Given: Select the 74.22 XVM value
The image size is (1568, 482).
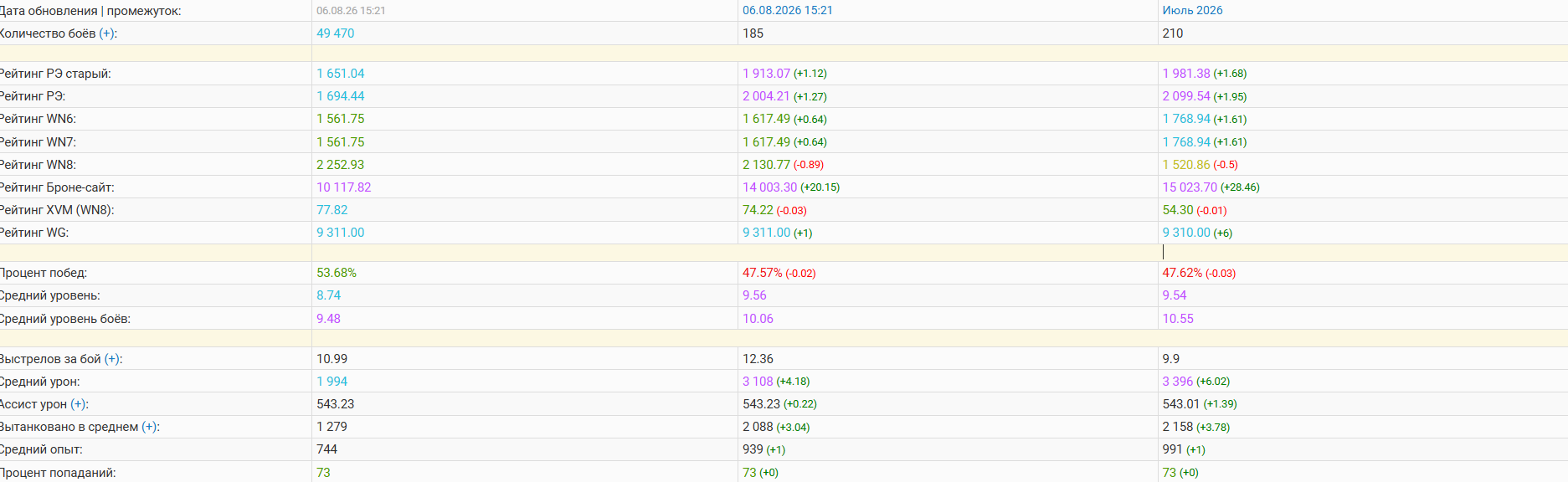Looking at the screenshot, I should (x=758, y=210).
